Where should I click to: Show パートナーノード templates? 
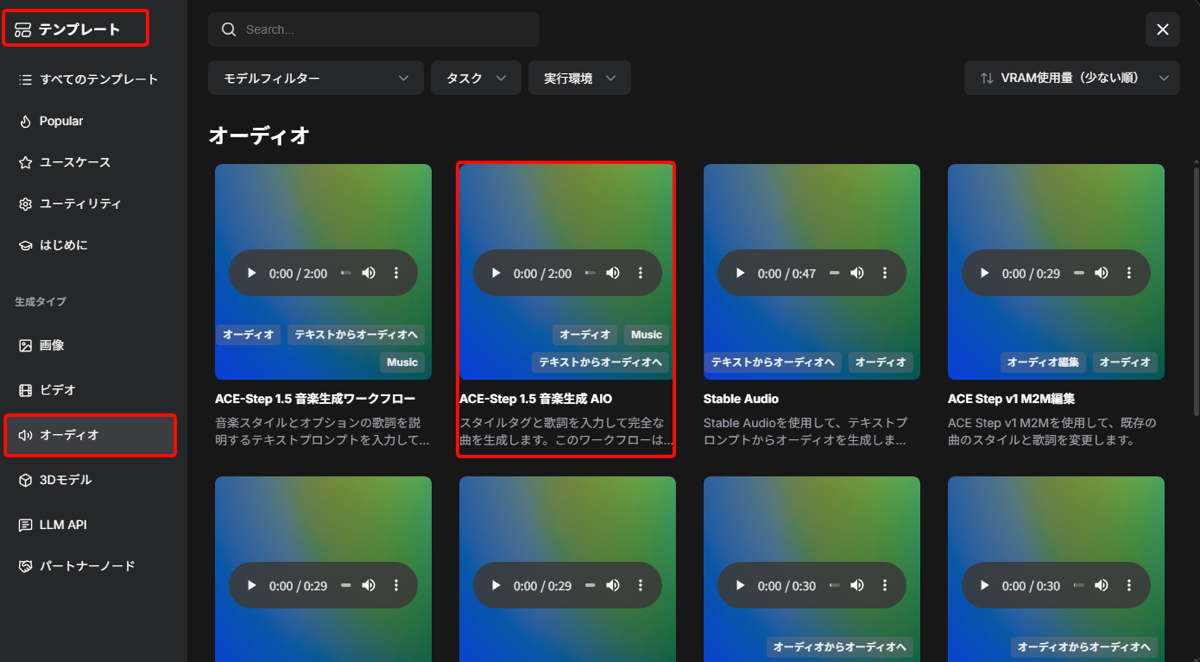point(88,566)
